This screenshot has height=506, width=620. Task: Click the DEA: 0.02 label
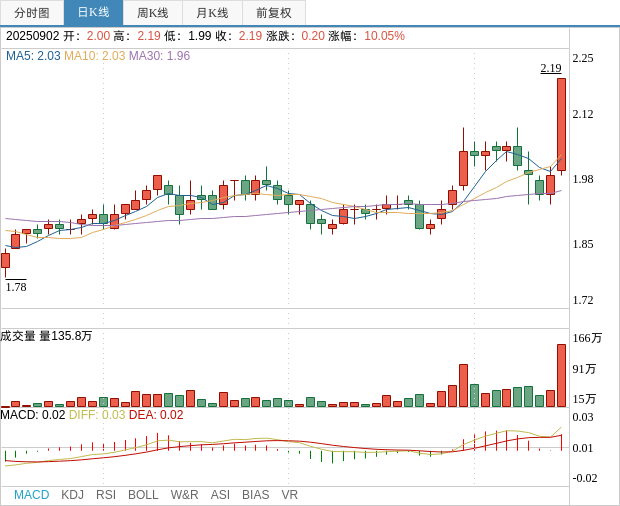click(x=156, y=415)
